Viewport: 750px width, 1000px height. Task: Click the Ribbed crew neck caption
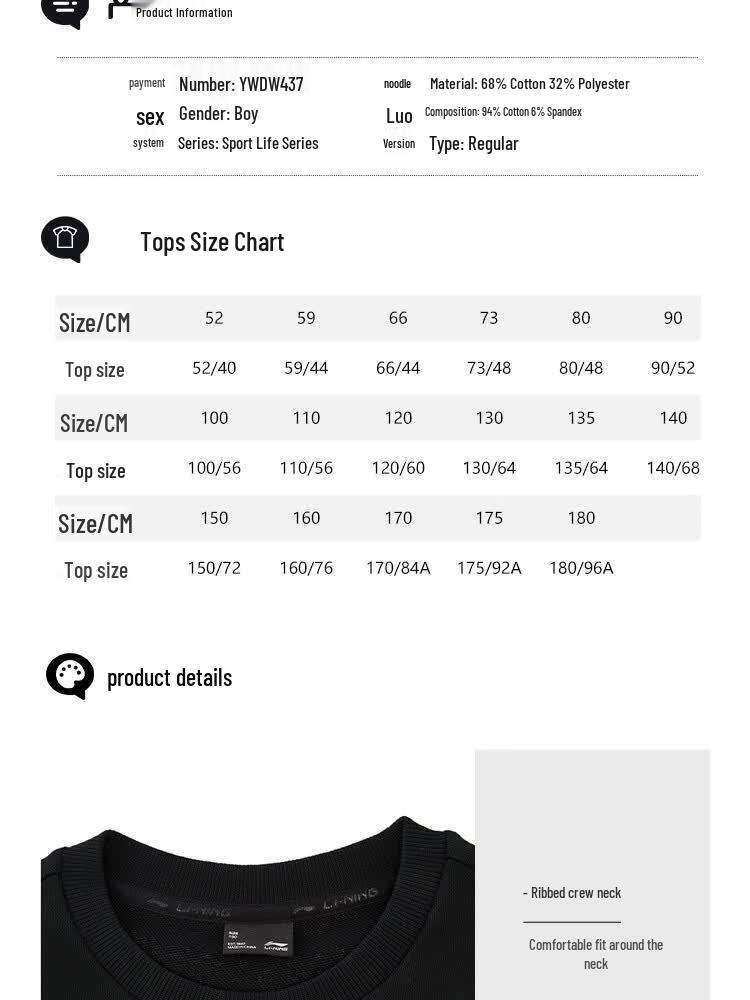tap(572, 893)
